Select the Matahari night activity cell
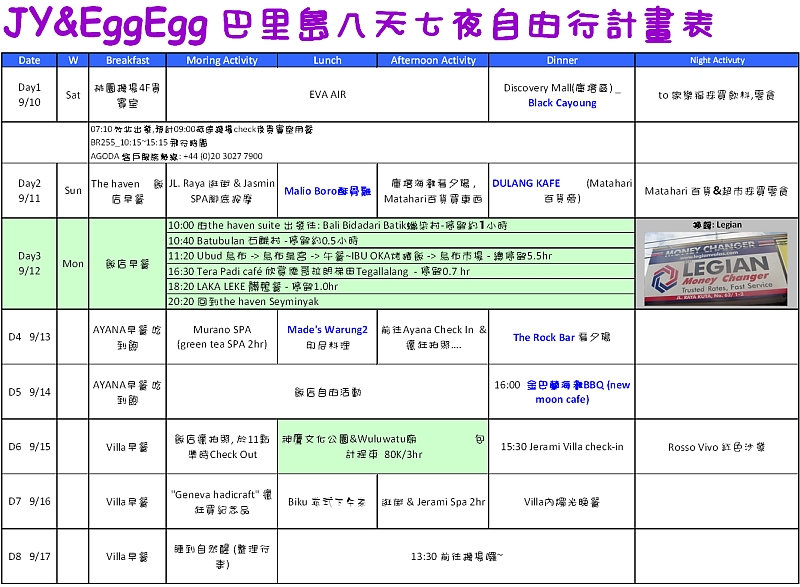 point(717,191)
